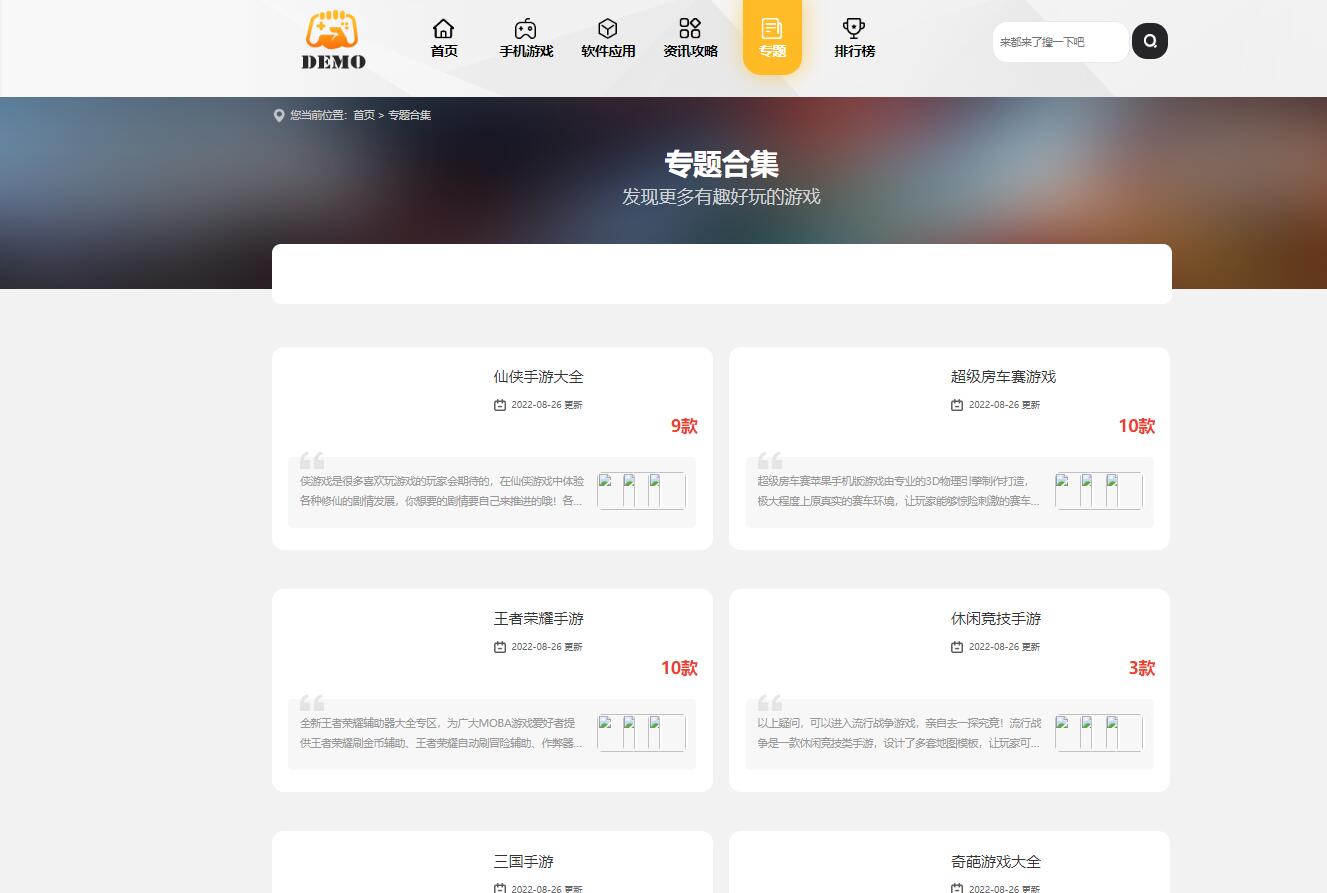Viewport: 1327px width, 893px height.
Task: Click the quote mark icon on 仙侠手游大全 card
Action: [x=311, y=459]
